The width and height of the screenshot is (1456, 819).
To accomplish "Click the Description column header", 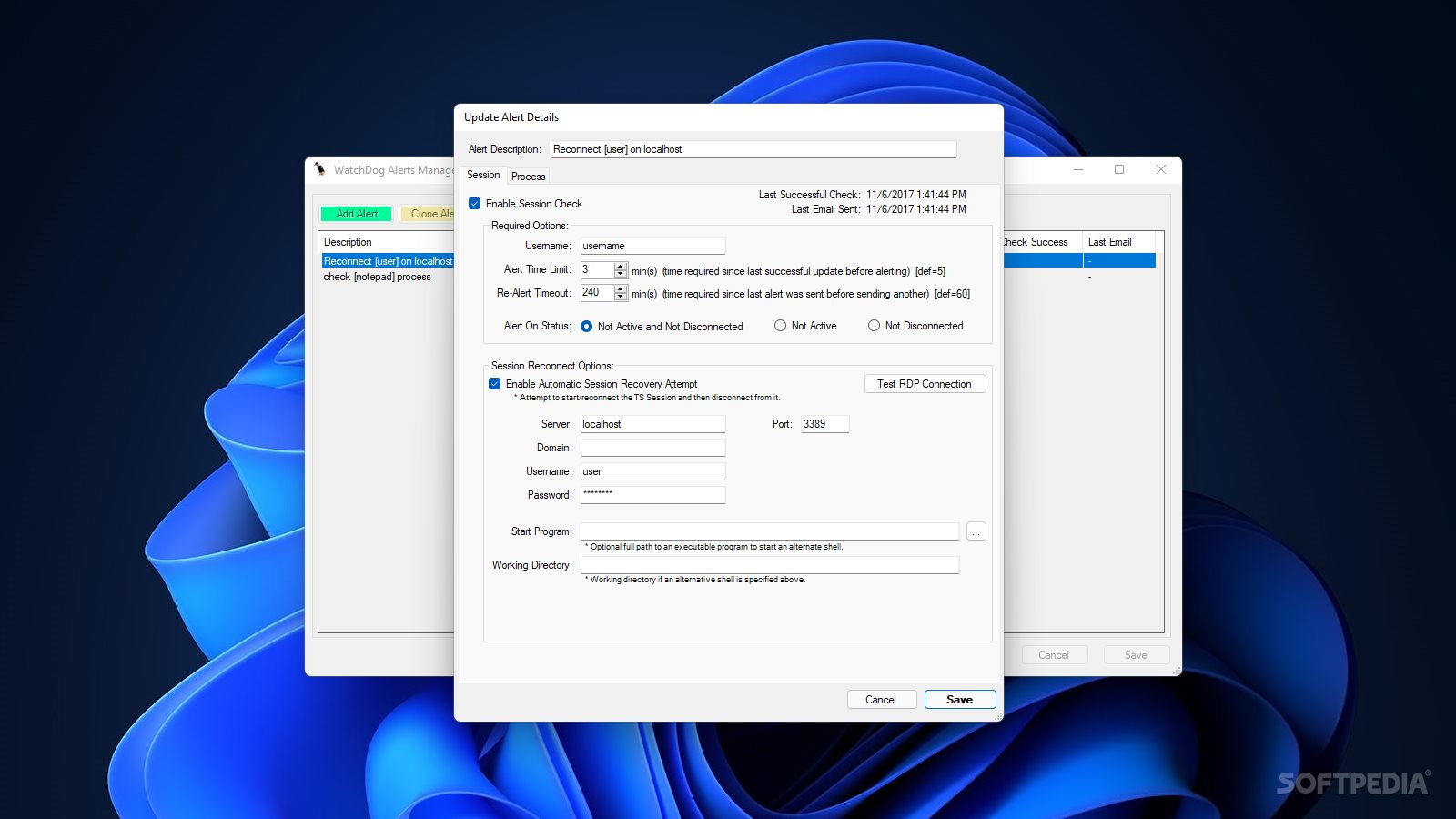I will point(387,242).
